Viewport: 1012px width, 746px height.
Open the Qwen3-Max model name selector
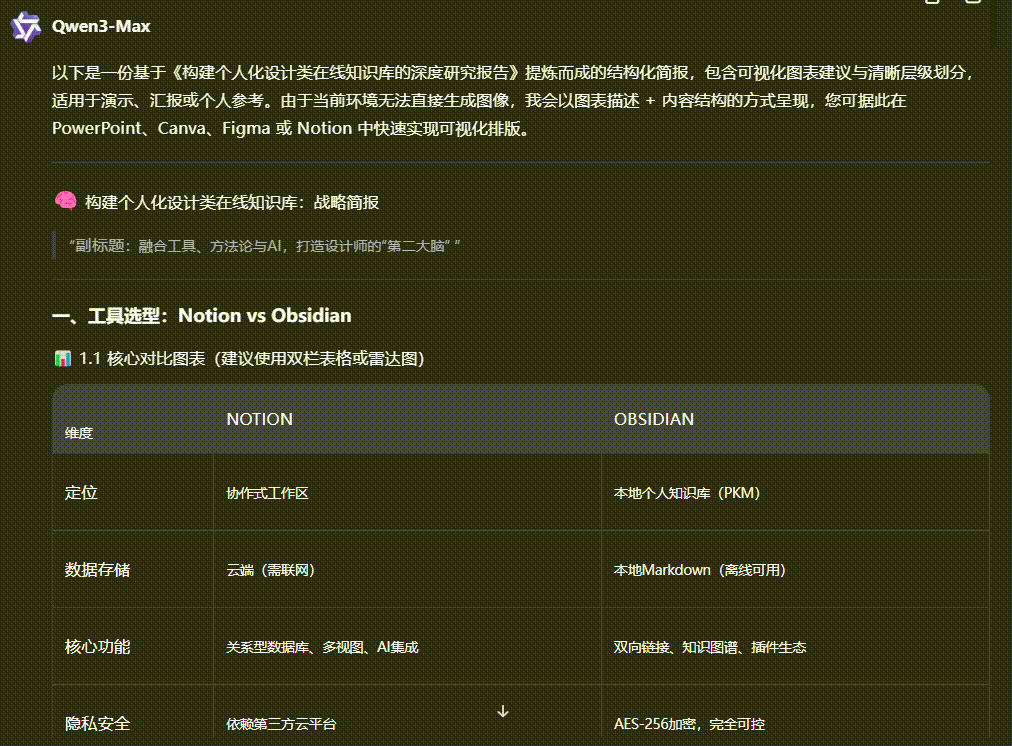(x=102, y=27)
